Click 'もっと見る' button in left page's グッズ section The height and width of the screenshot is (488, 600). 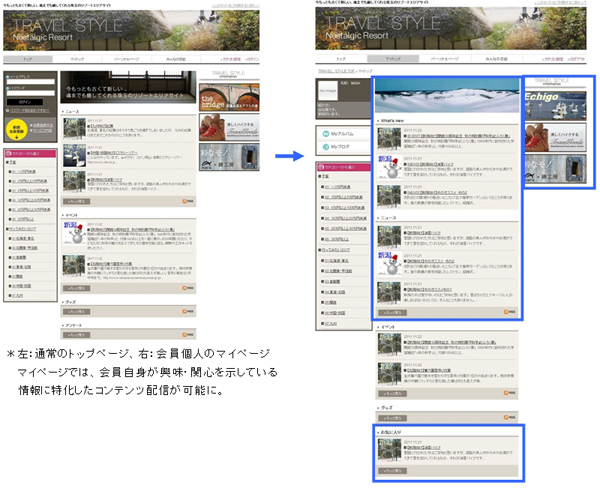[x=77, y=312]
